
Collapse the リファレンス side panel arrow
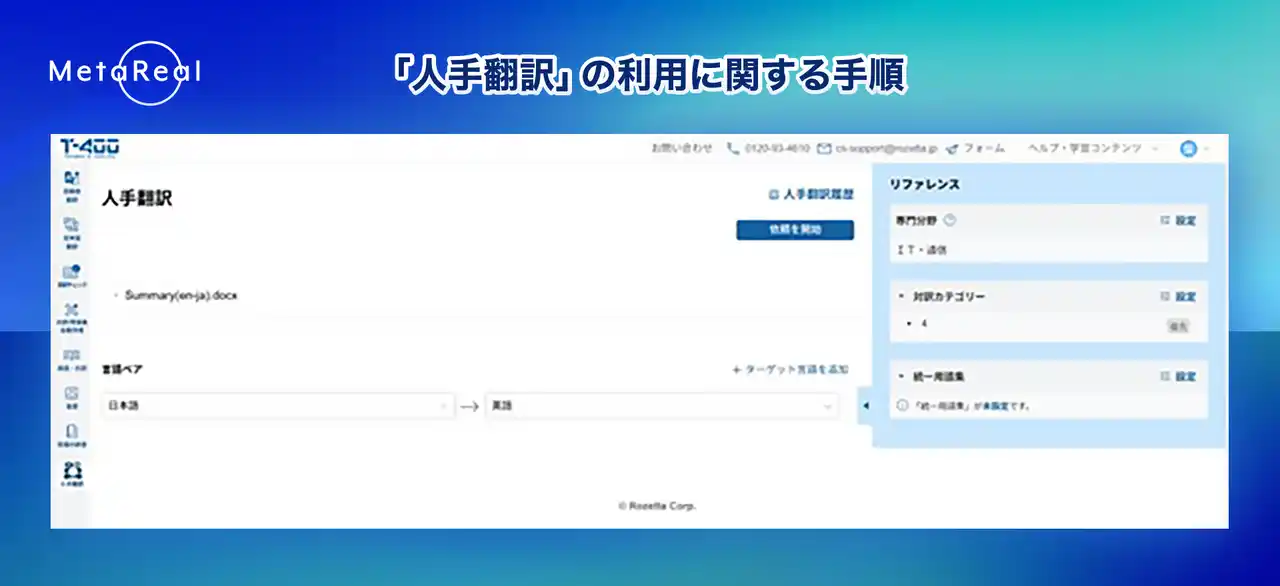(865, 405)
